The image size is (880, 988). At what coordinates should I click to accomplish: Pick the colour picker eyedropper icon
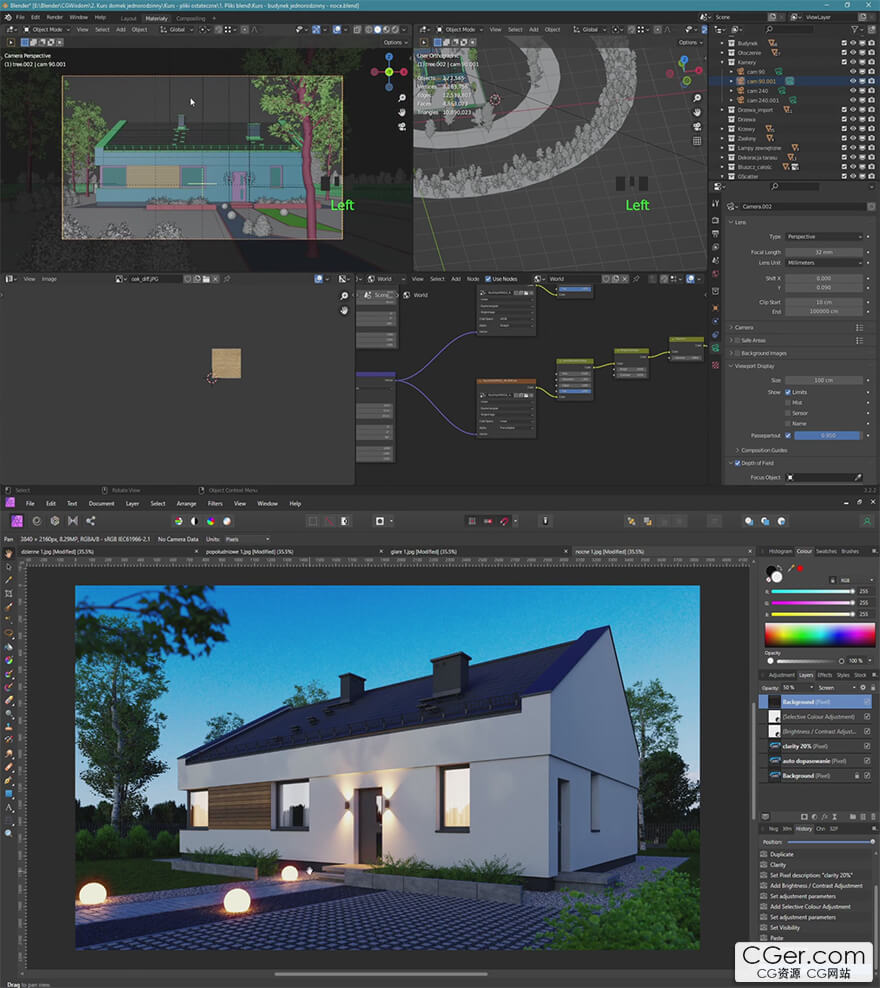point(790,568)
